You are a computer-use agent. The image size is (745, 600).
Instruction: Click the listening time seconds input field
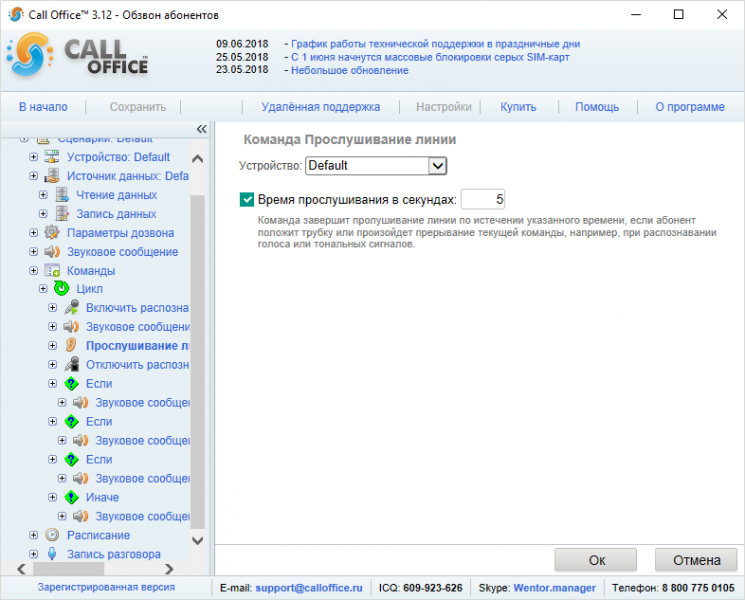point(483,200)
